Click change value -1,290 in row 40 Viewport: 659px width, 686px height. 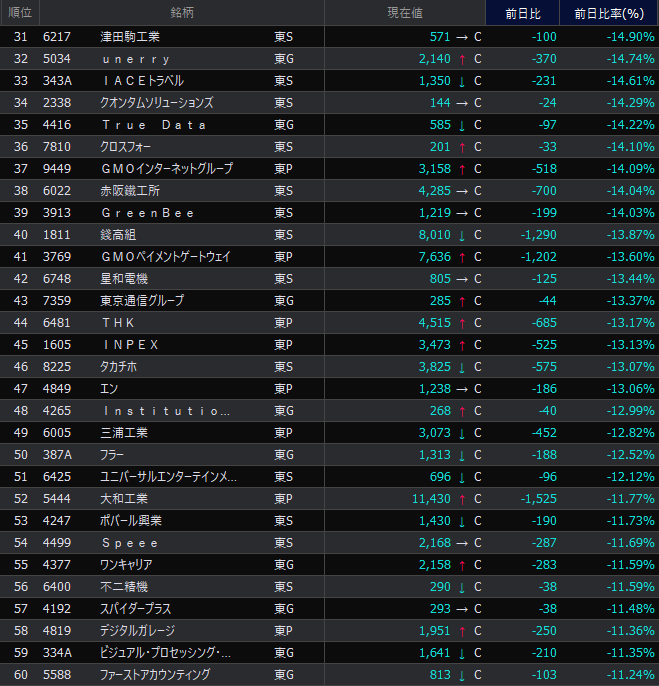pyautogui.click(x=539, y=235)
